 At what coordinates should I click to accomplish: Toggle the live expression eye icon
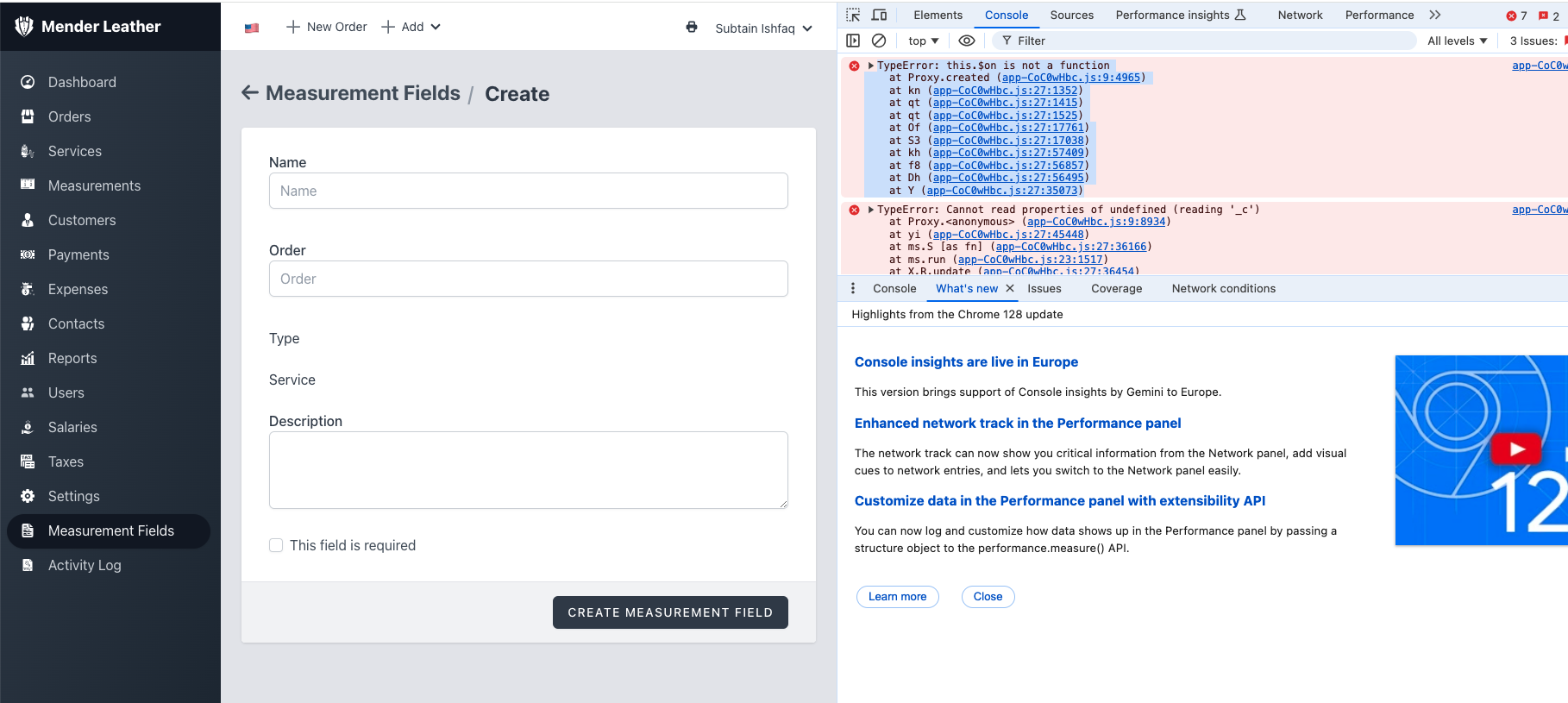pyautogui.click(x=967, y=41)
